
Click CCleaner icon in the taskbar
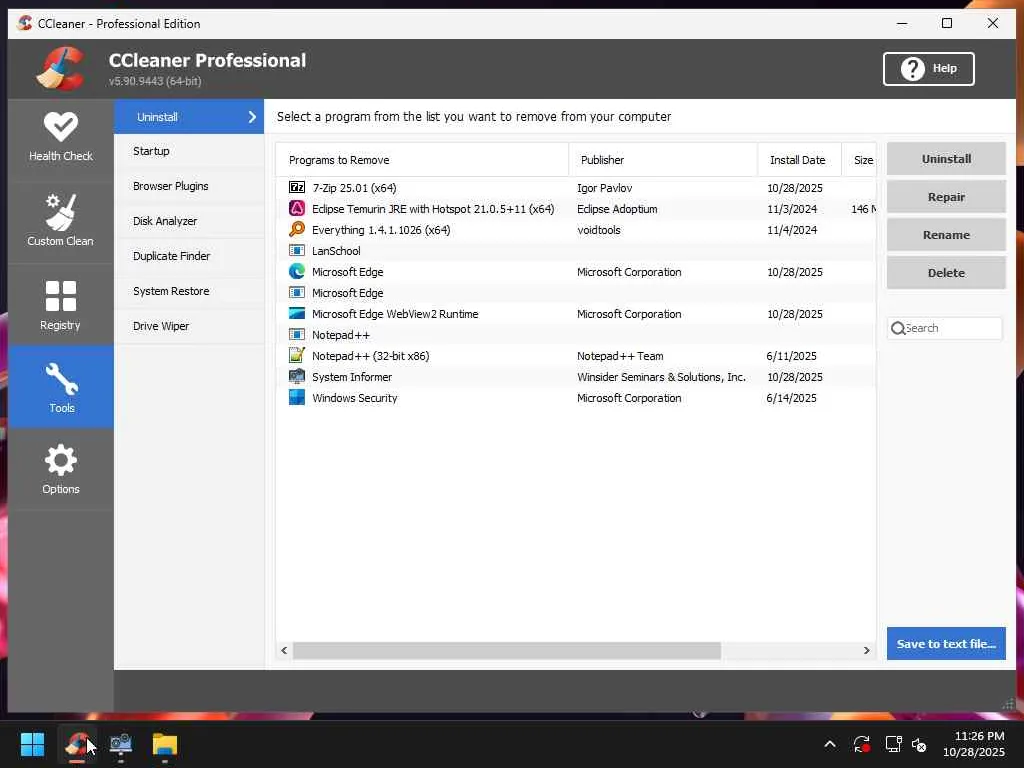(77, 744)
